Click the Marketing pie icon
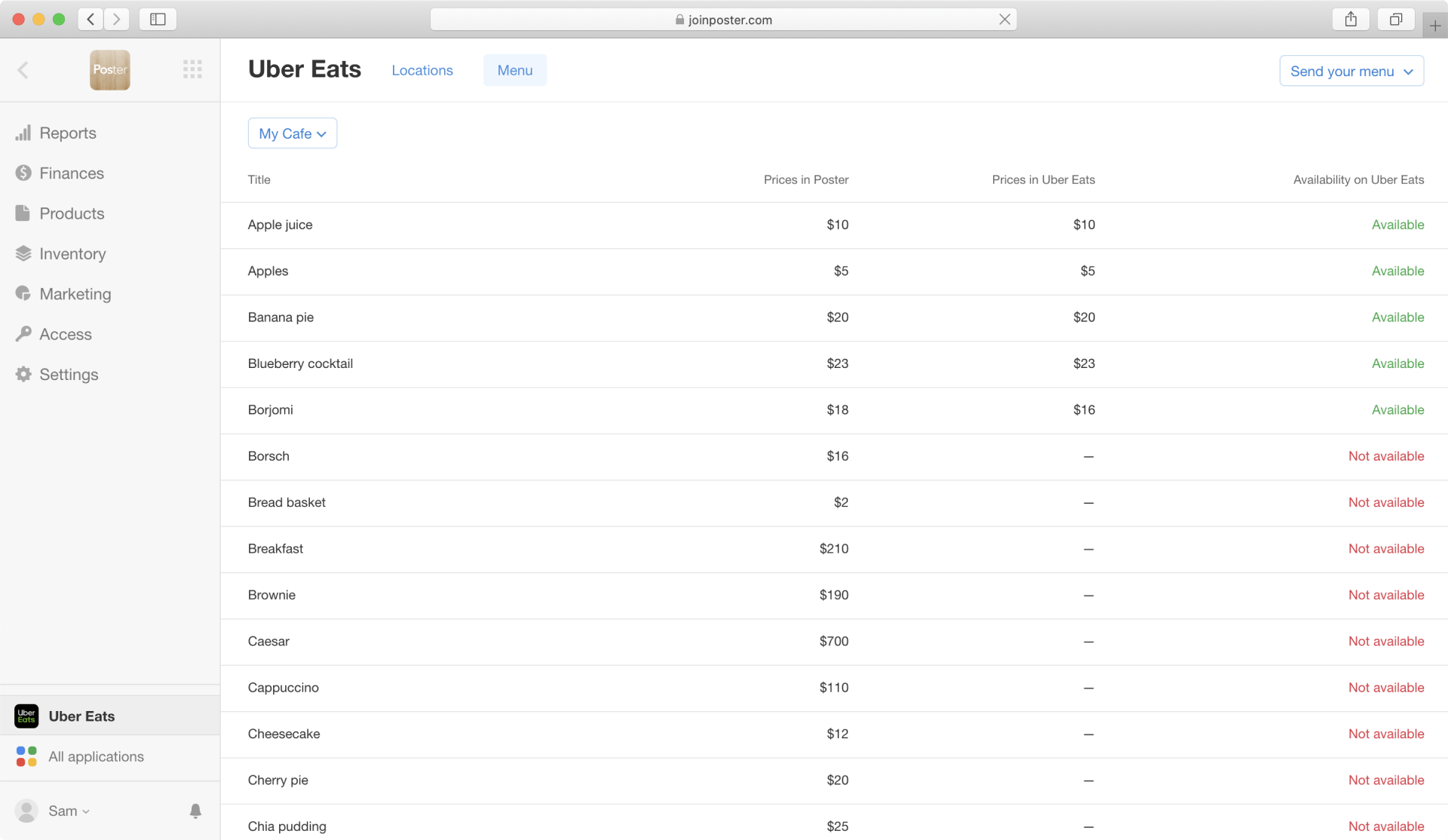Viewport: 1448px width, 840px height. (23, 294)
